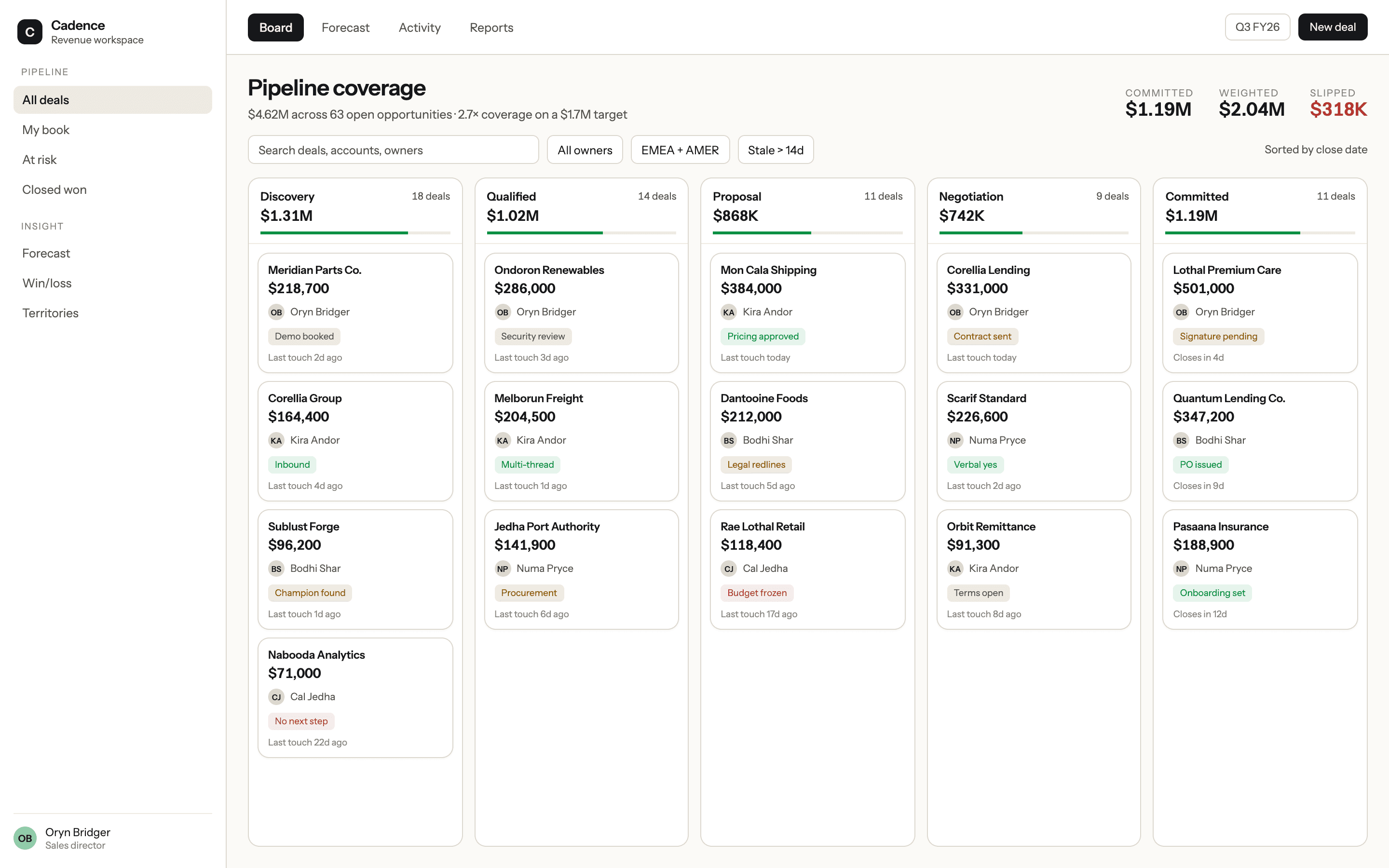1389x868 pixels.
Task: Click KA avatar on Melborun Freight card
Action: point(503,440)
